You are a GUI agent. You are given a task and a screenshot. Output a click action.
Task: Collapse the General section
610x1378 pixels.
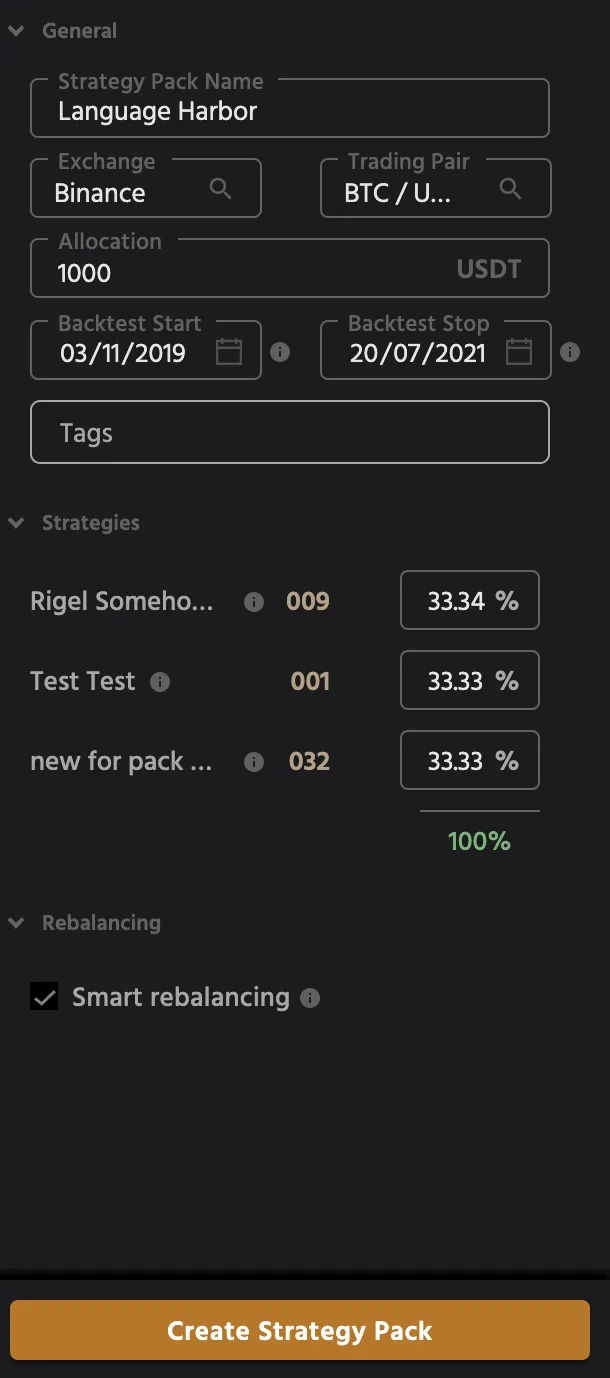coord(16,31)
